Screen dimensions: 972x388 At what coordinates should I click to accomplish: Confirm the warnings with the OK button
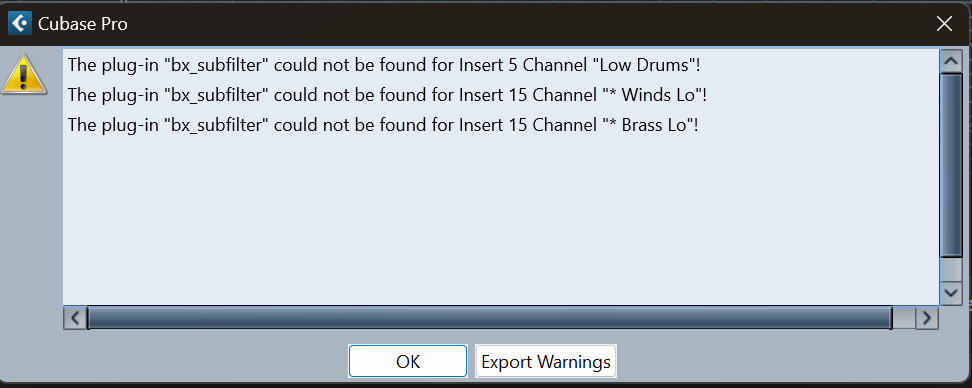pos(408,361)
